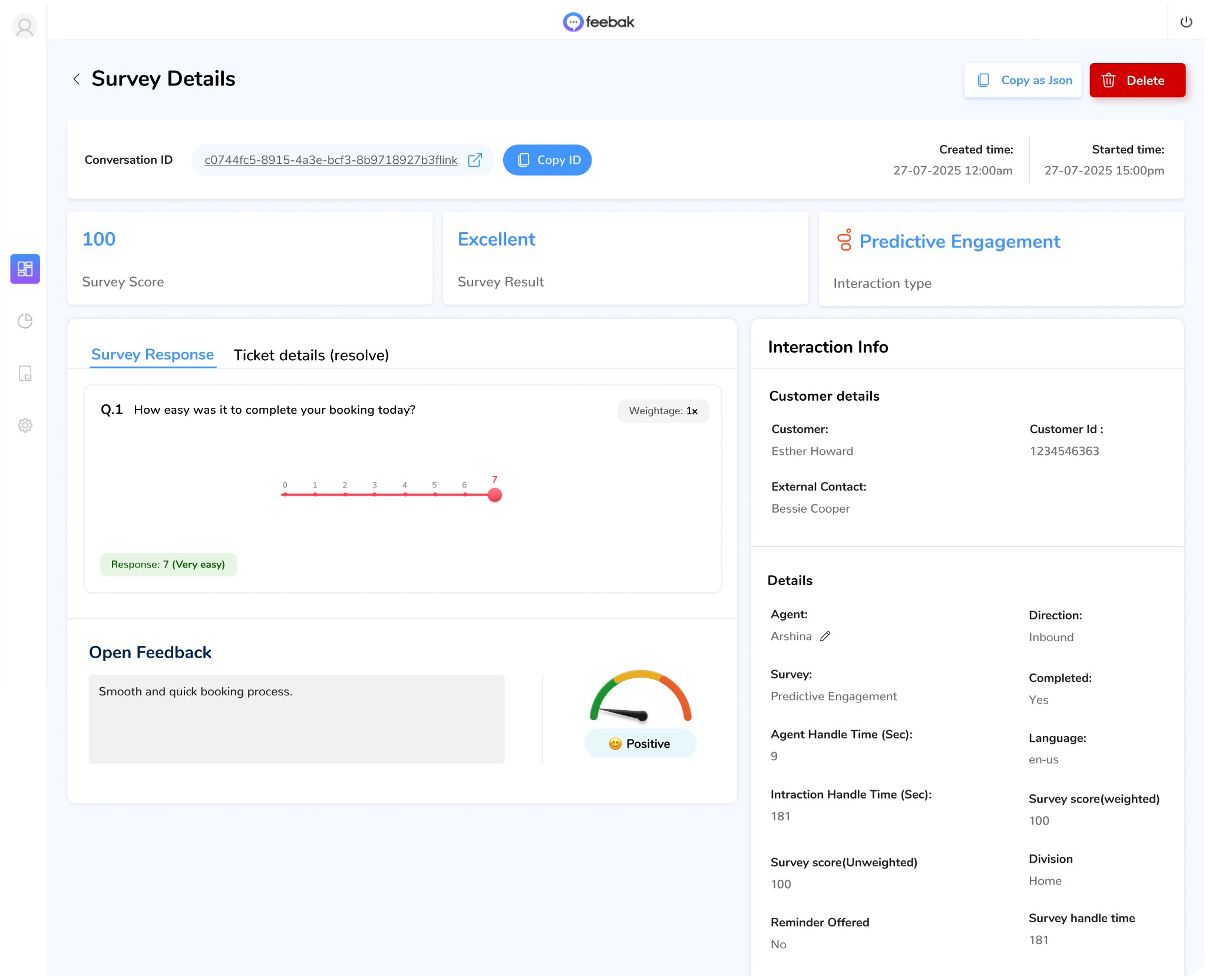This screenshot has width=1209, height=980.
Task: Click the Copy as Json button
Action: [1023, 80]
